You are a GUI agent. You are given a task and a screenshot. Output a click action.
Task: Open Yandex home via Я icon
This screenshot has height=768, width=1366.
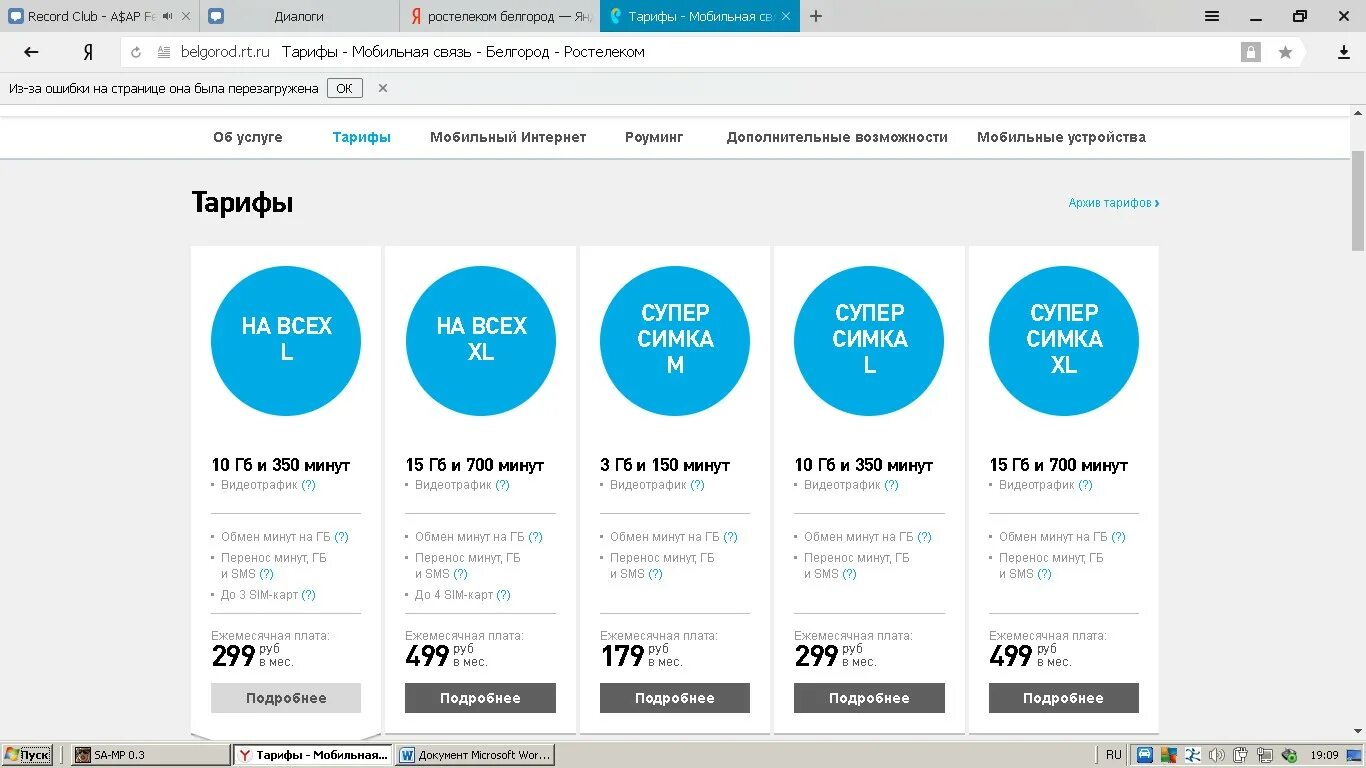(88, 53)
